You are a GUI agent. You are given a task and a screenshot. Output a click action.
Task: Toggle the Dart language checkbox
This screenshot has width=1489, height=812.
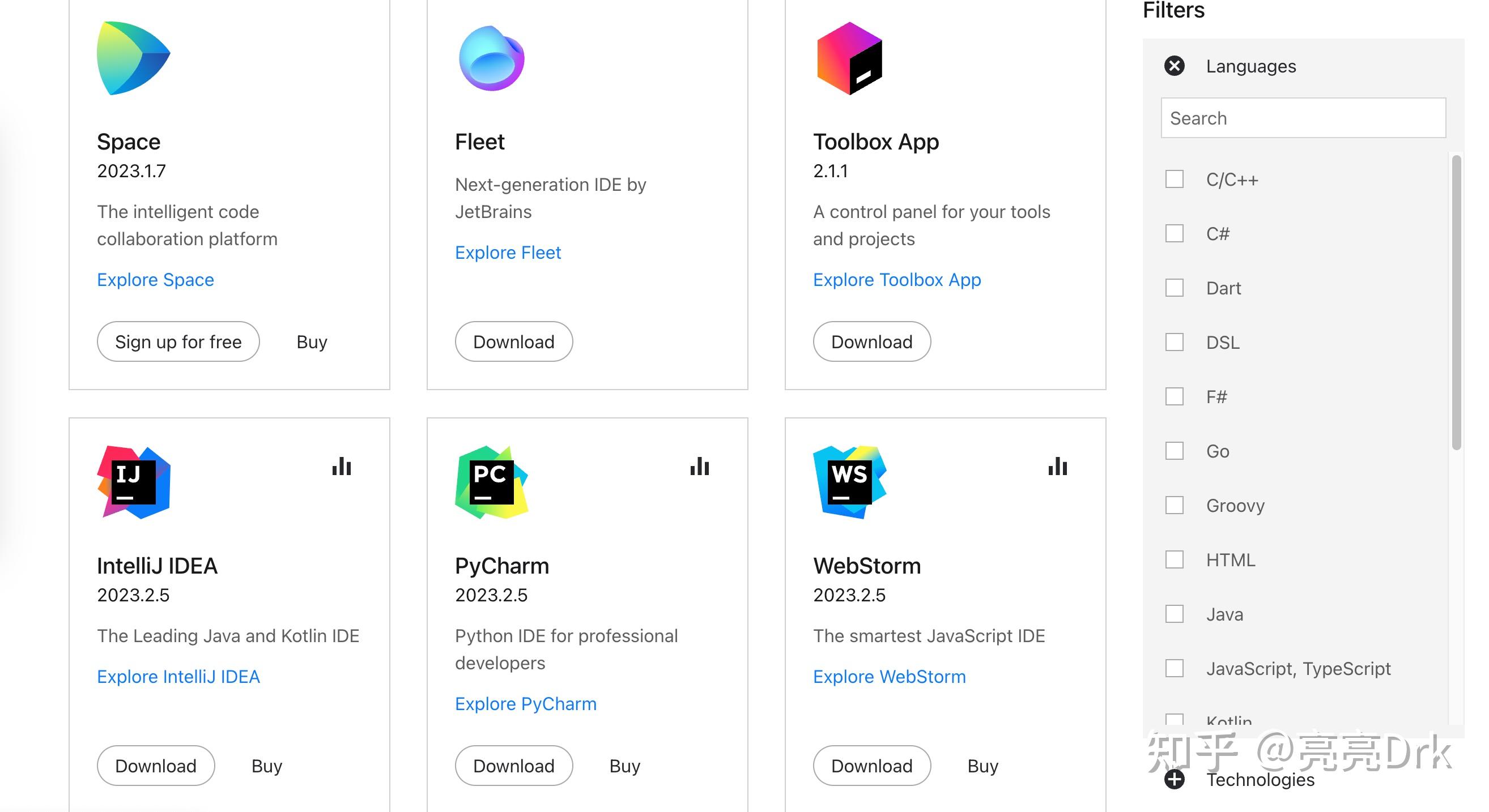pos(1174,288)
